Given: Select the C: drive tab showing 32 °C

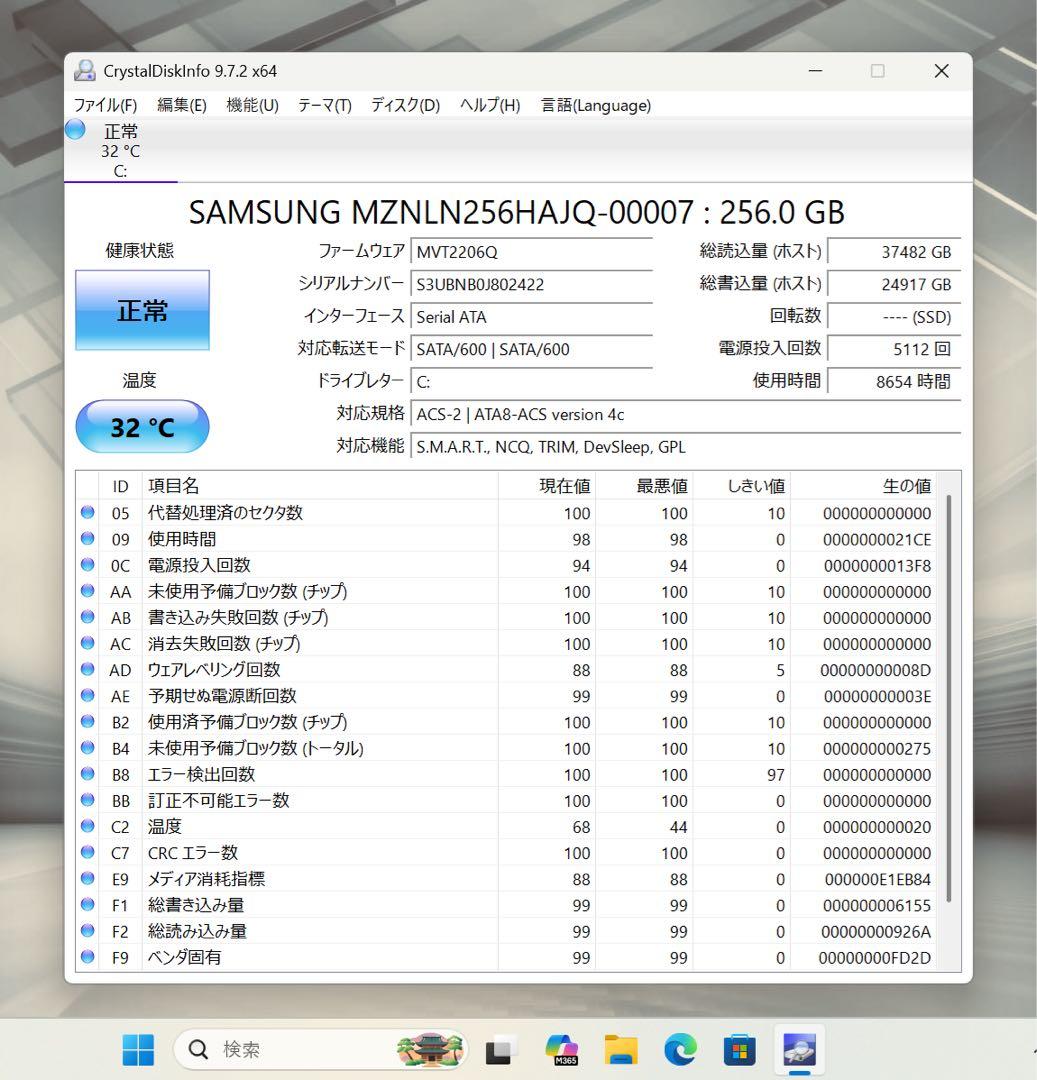Looking at the screenshot, I should (120, 150).
